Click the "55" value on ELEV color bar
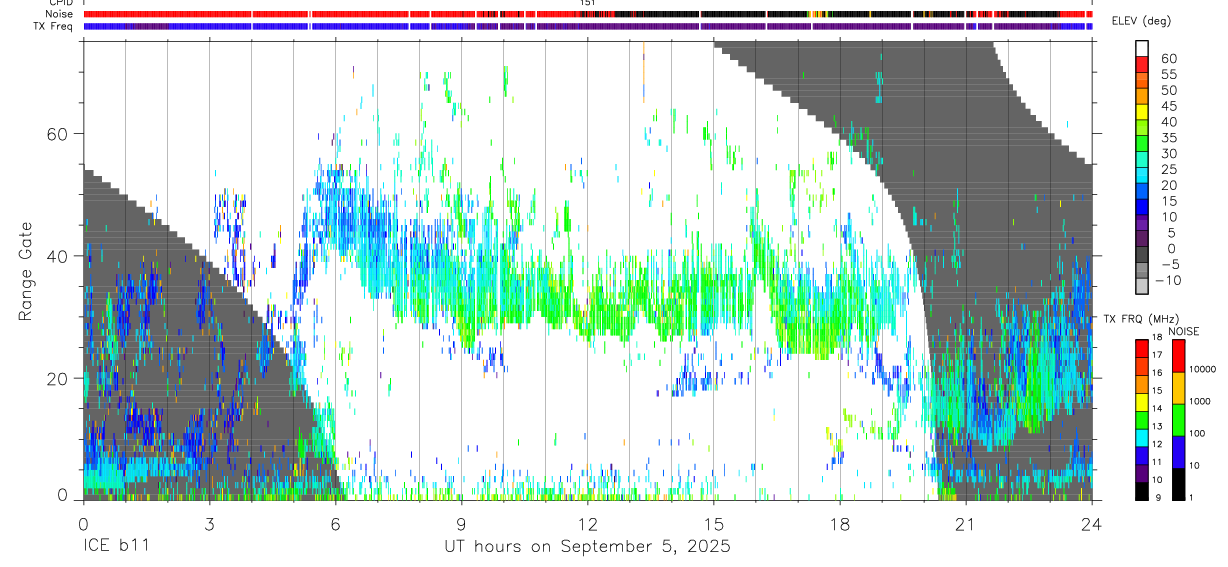This screenshot has height=567, width=1228. tap(1167, 74)
